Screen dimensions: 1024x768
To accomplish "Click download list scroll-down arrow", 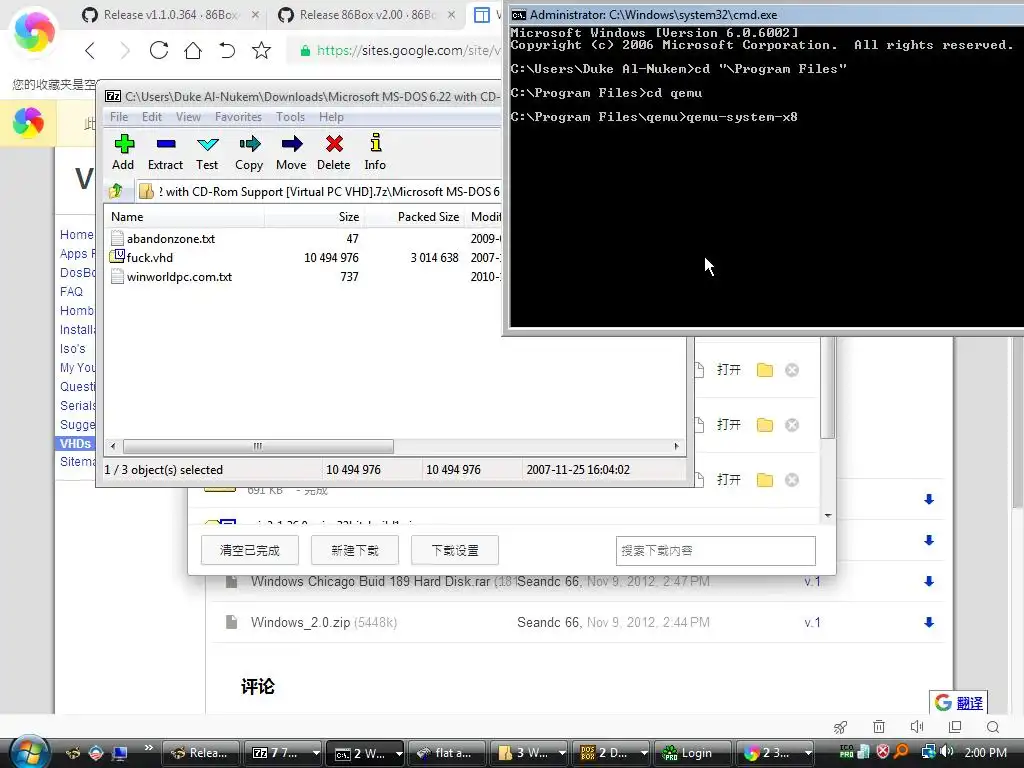I will (x=828, y=515).
